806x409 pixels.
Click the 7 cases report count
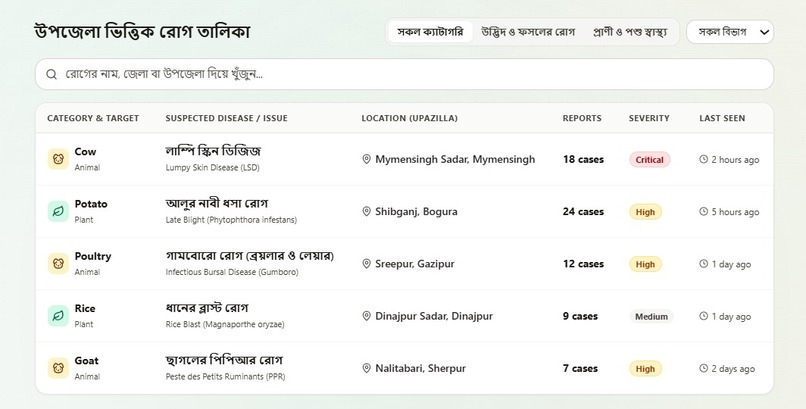tap(580, 368)
